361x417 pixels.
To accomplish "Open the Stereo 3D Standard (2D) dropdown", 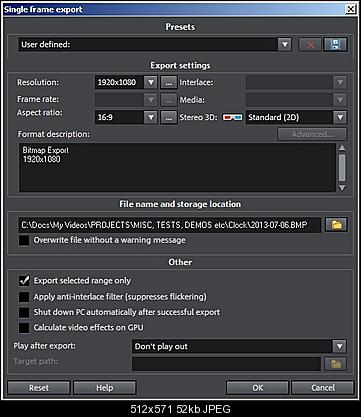I will [340, 117].
